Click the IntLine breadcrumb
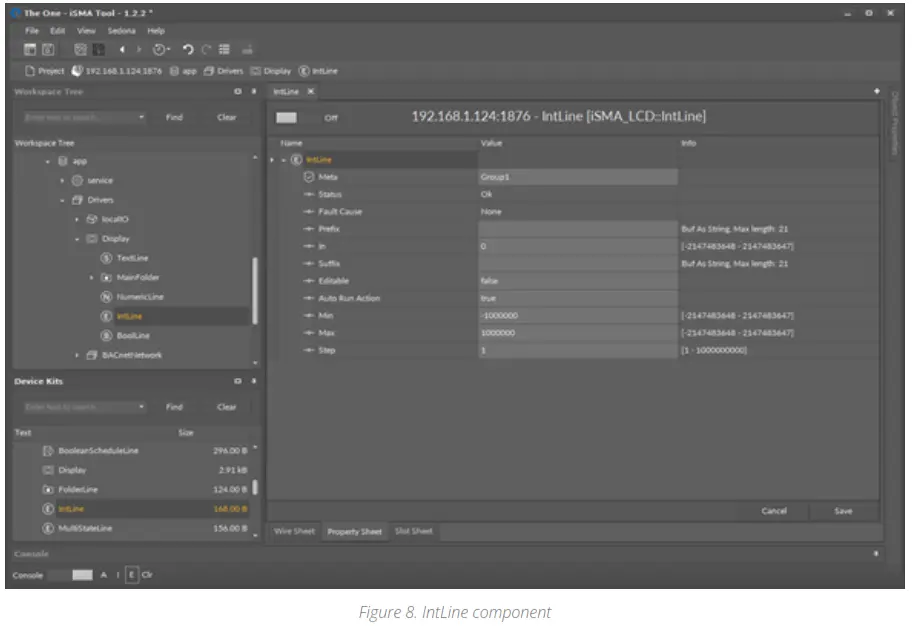Viewport: 913px width, 626px height. coord(319,71)
